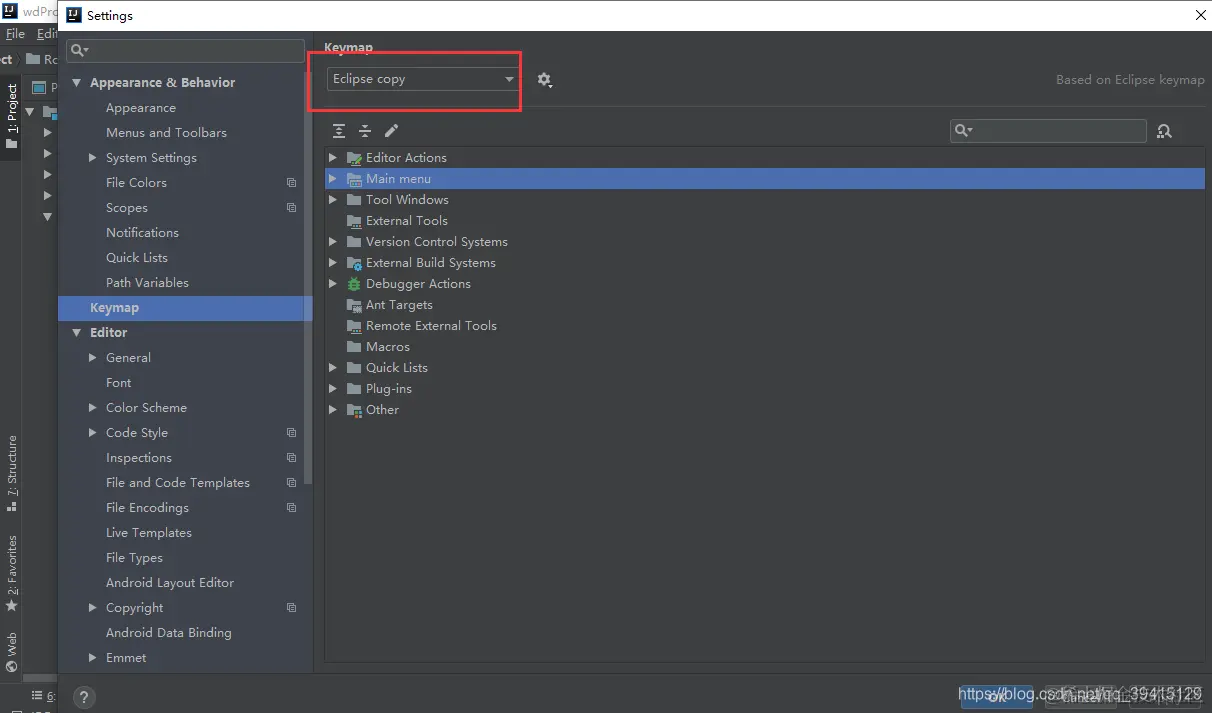Select Android Data Binding settings
Viewport: 1212px width, 713px height.
[168, 633]
